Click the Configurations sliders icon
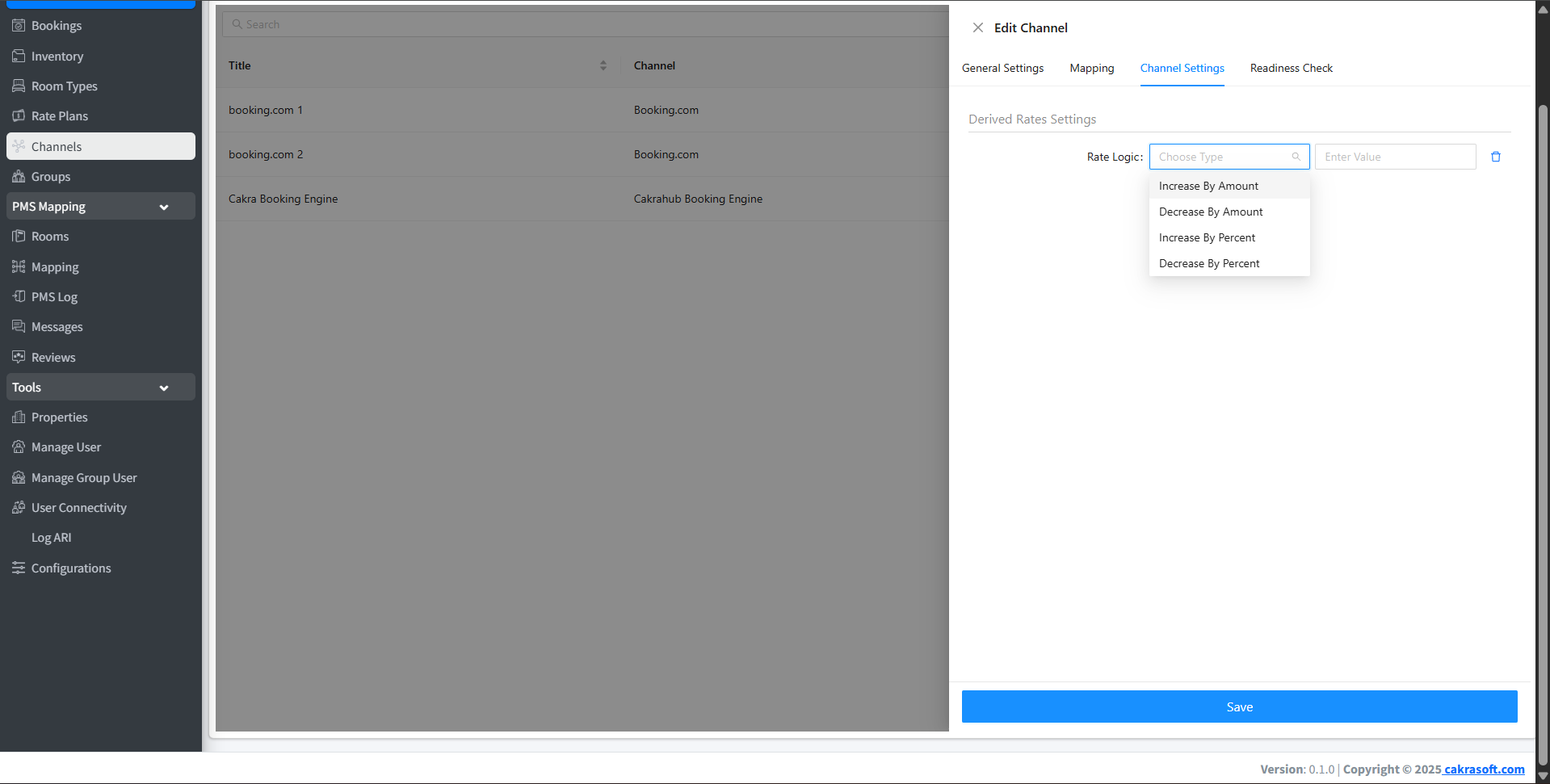Viewport: 1550px width, 784px height. point(19,568)
